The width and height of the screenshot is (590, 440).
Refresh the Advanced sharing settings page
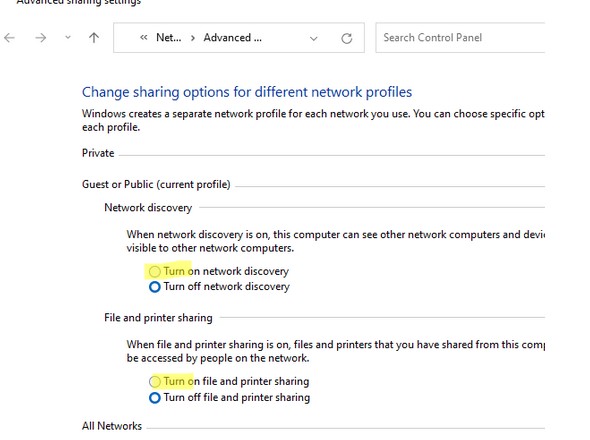(x=347, y=38)
